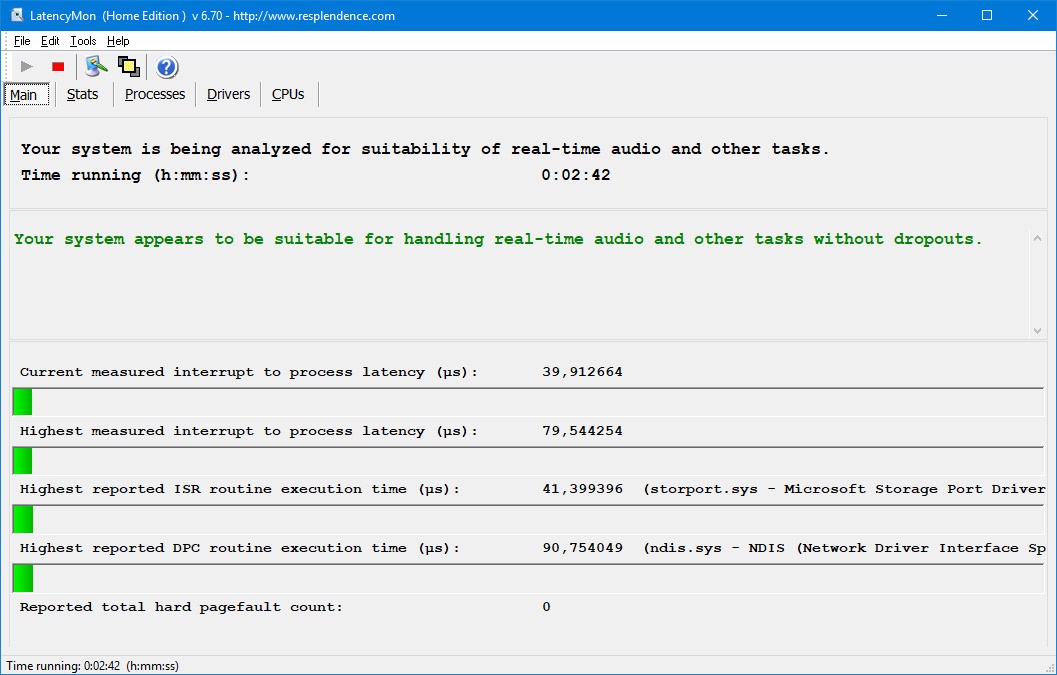Click the scroll-down arrow of the message box
Screen dimensions: 1057x675
pyautogui.click(x=1037, y=330)
